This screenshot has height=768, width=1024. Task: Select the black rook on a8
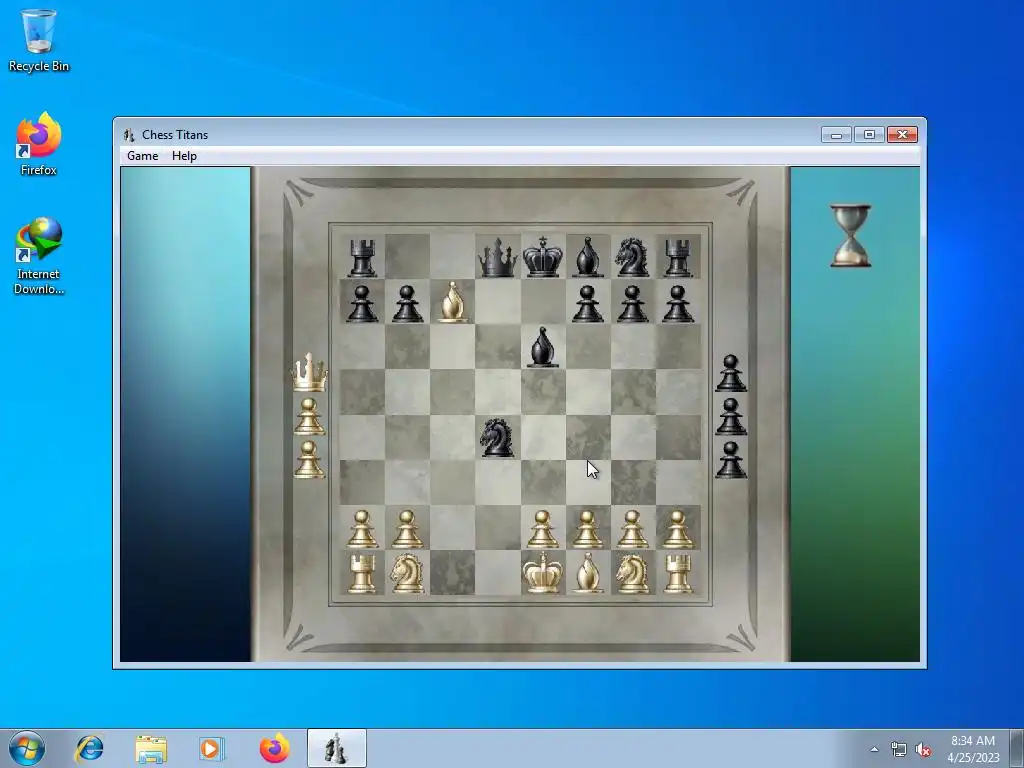coord(362,258)
